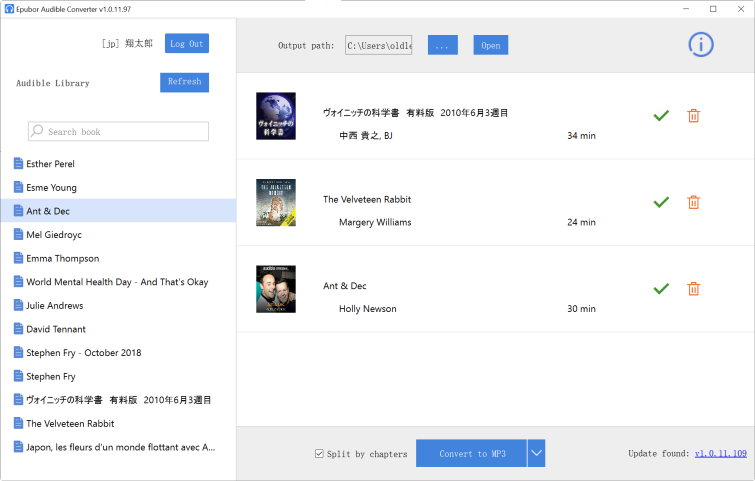
Task: Open the info icon in the top right
Action: tap(701, 45)
